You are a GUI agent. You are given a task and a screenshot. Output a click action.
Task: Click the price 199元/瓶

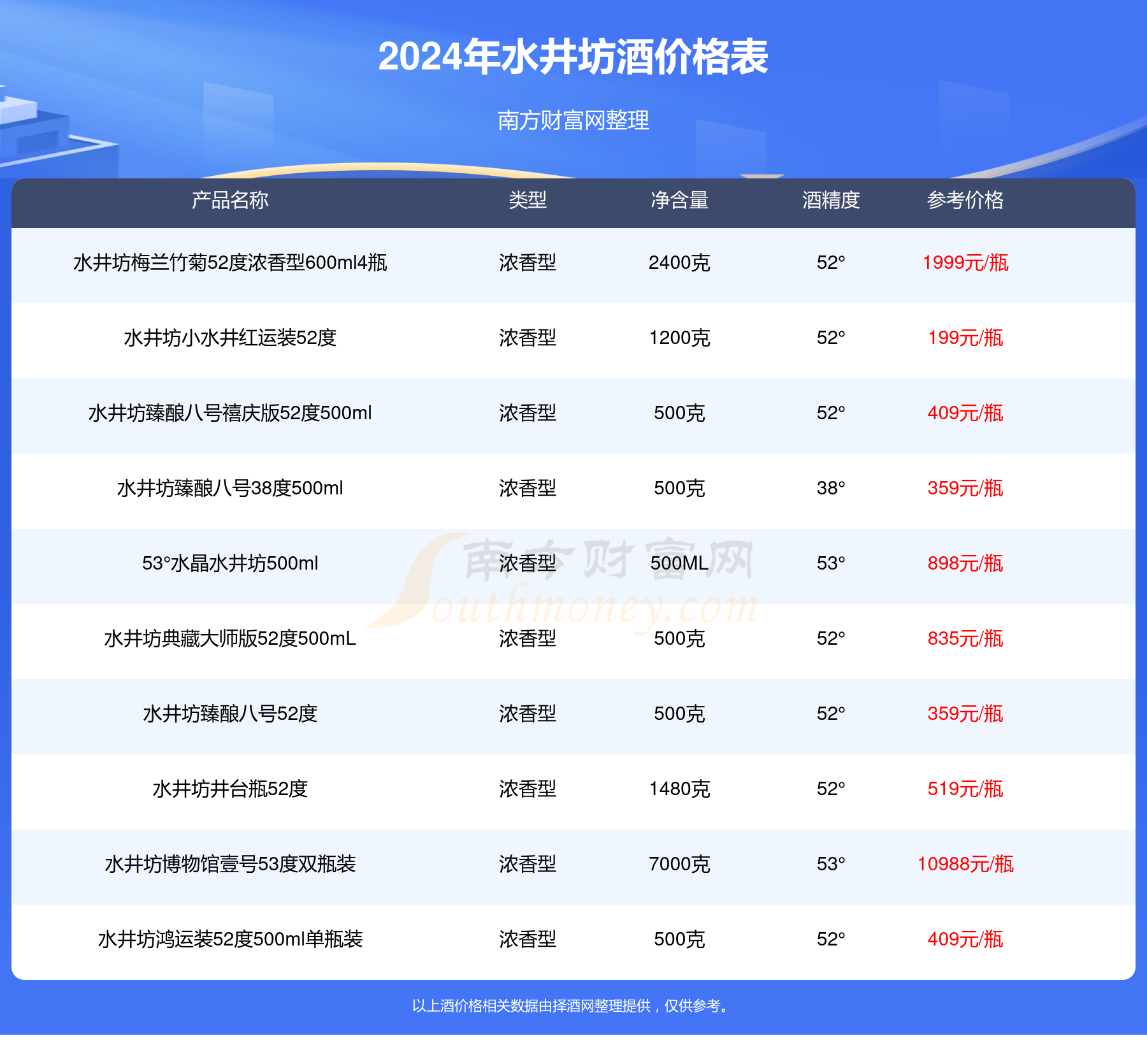(x=965, y=338)
